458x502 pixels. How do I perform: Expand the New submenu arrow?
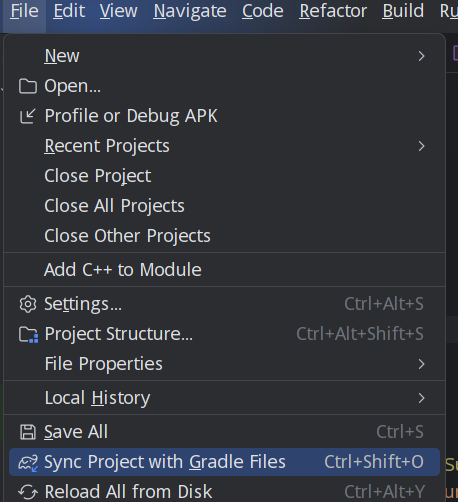(x=421, y=56)
